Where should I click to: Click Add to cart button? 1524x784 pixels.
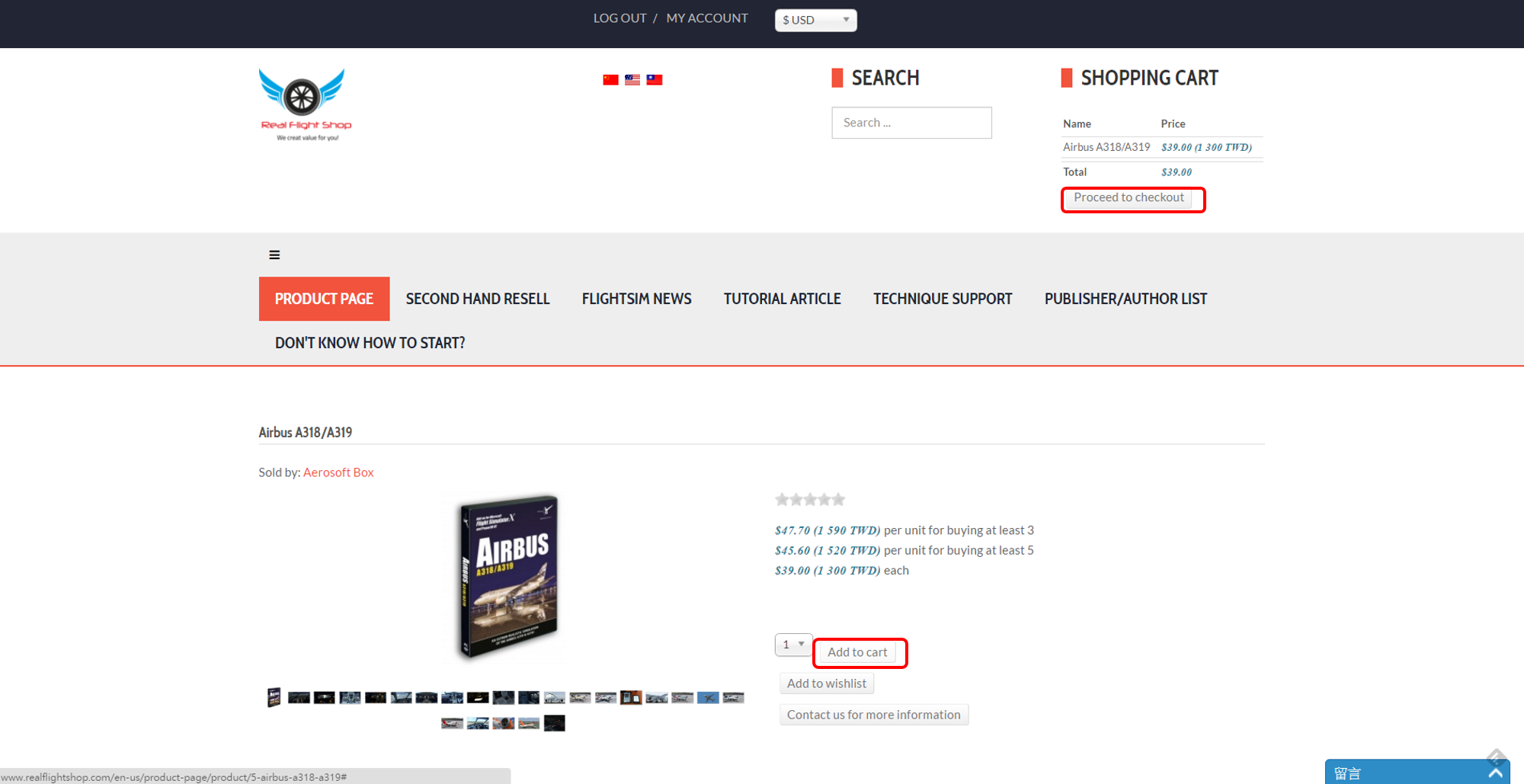click(x=857, y=652)
